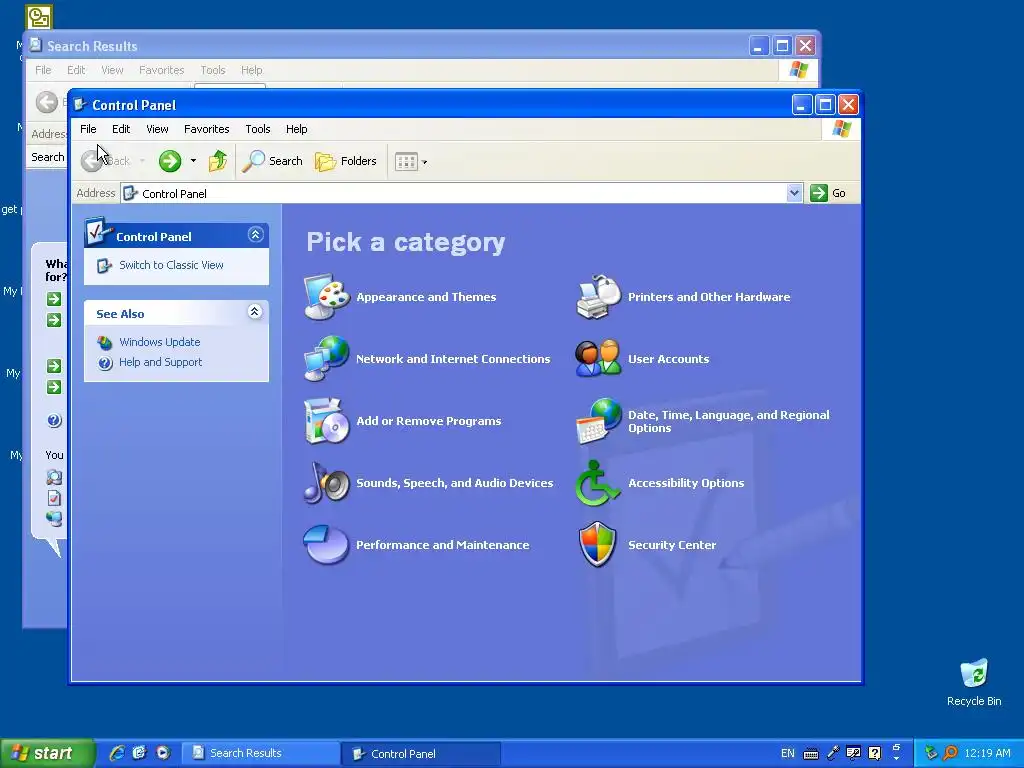
Task: Open the View menu in Control Panel
Action: (x=157, y=129)
